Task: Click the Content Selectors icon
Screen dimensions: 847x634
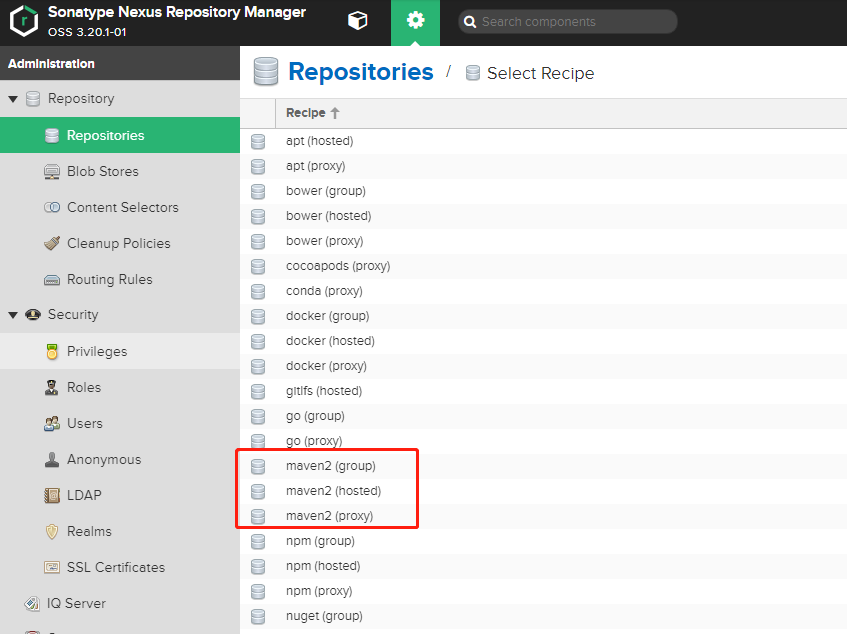Action: click(52, 207)
